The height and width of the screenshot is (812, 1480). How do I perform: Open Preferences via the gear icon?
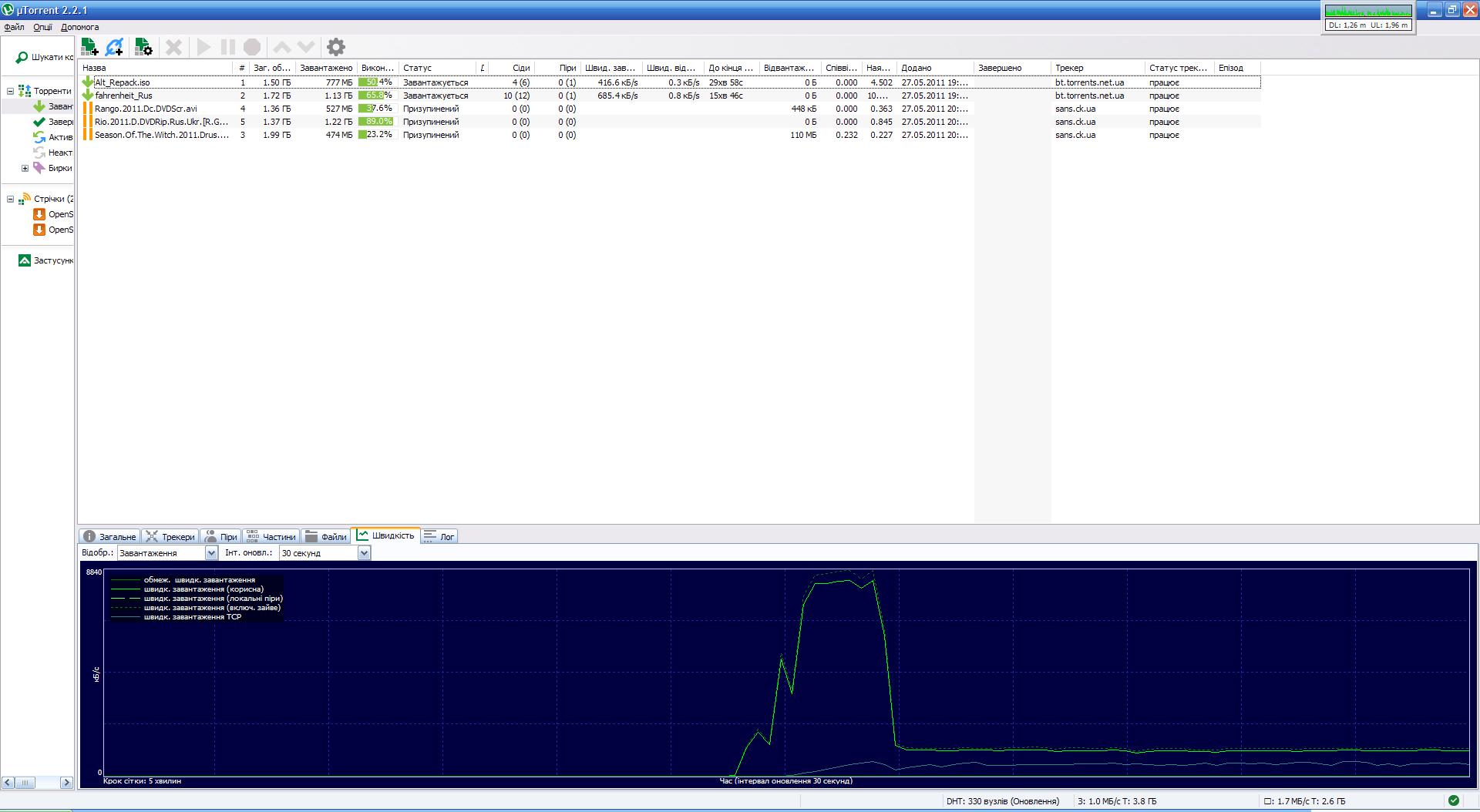click(x=336, y=47)
